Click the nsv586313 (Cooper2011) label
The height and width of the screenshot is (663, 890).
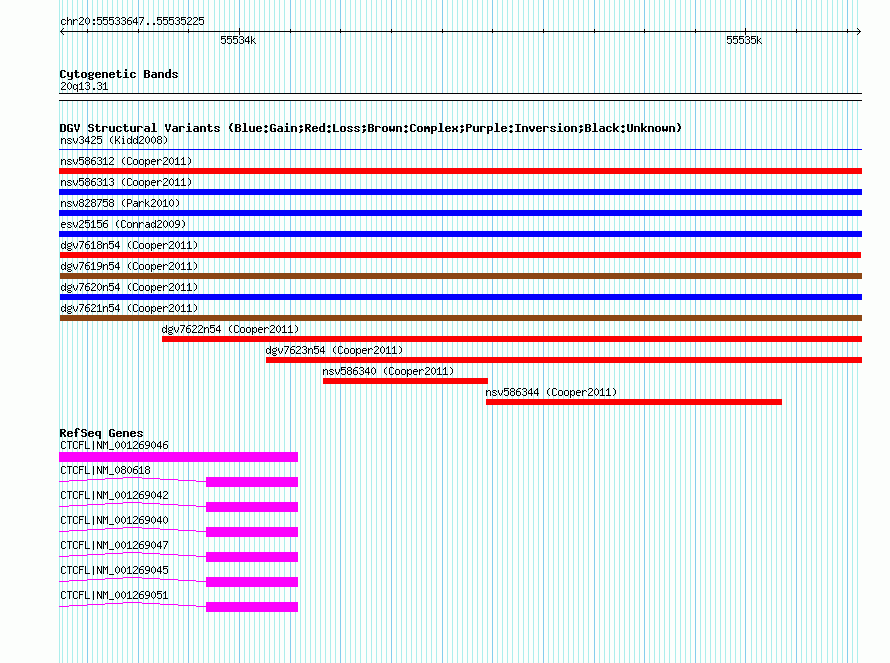(x=126, y=182)
